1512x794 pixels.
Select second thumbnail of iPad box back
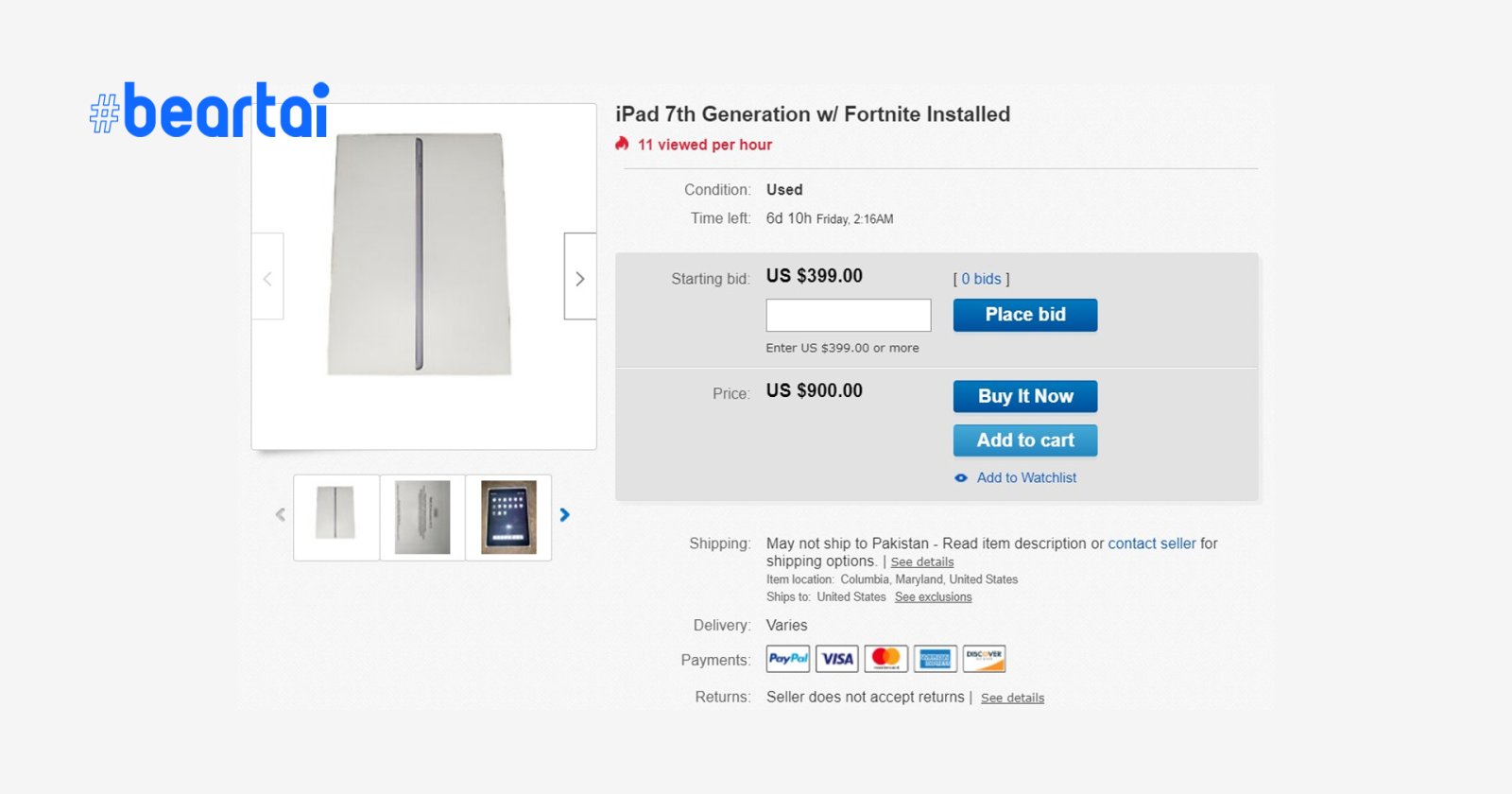(x=422, y=517)
